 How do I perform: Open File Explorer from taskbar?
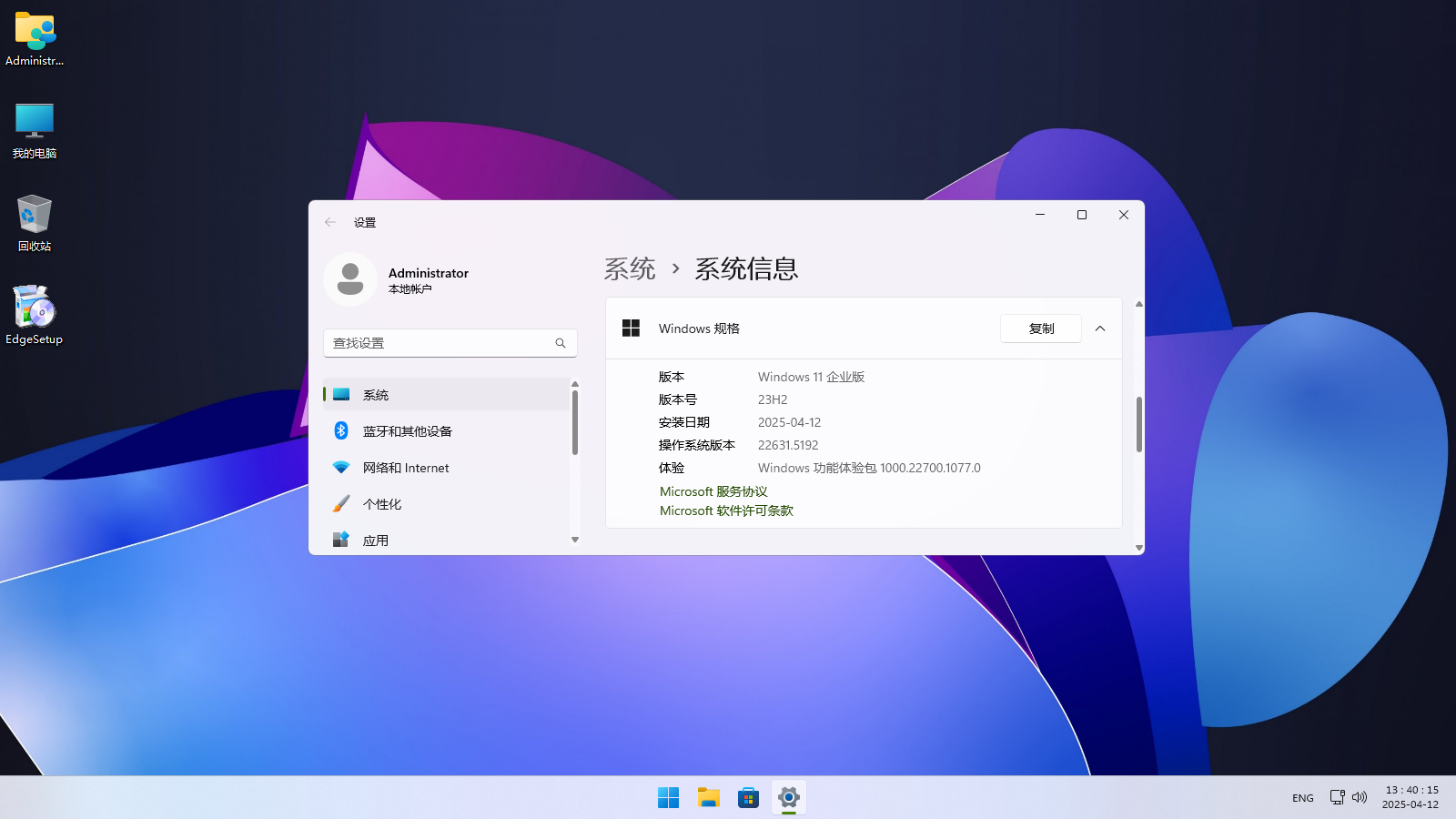[x=708, y=798]
